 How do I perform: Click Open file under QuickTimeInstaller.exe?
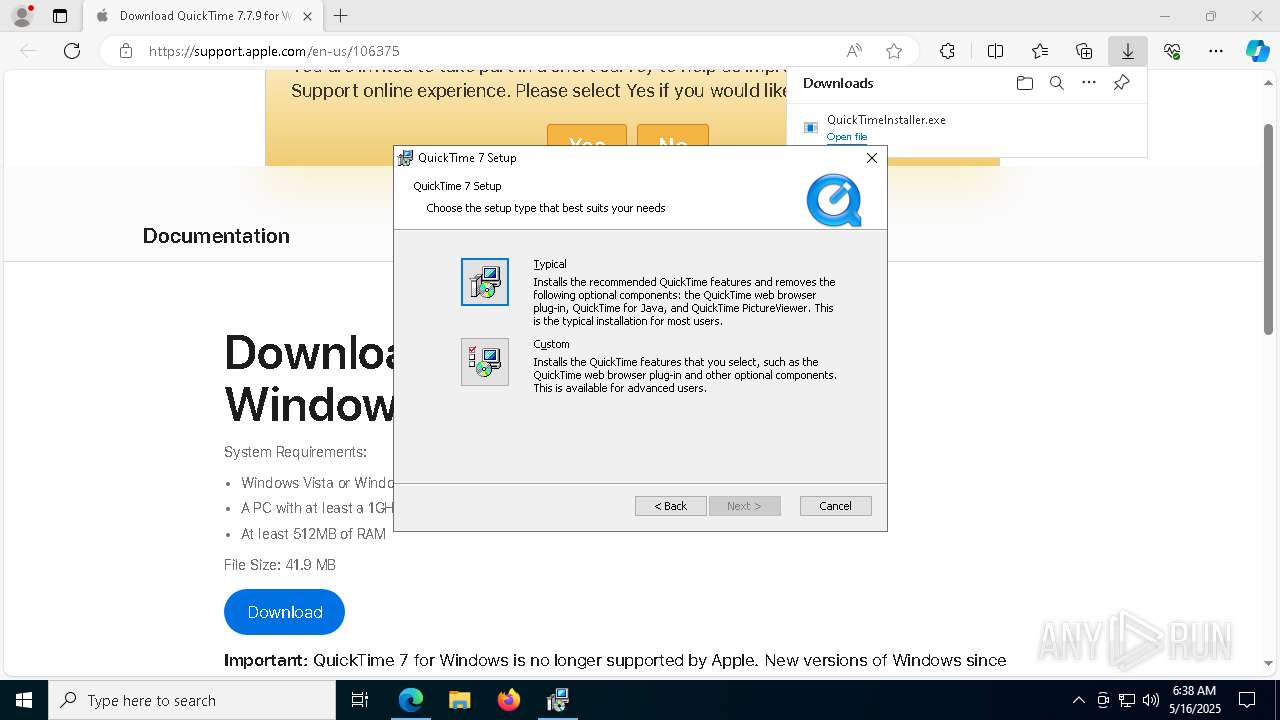(847, 137)
